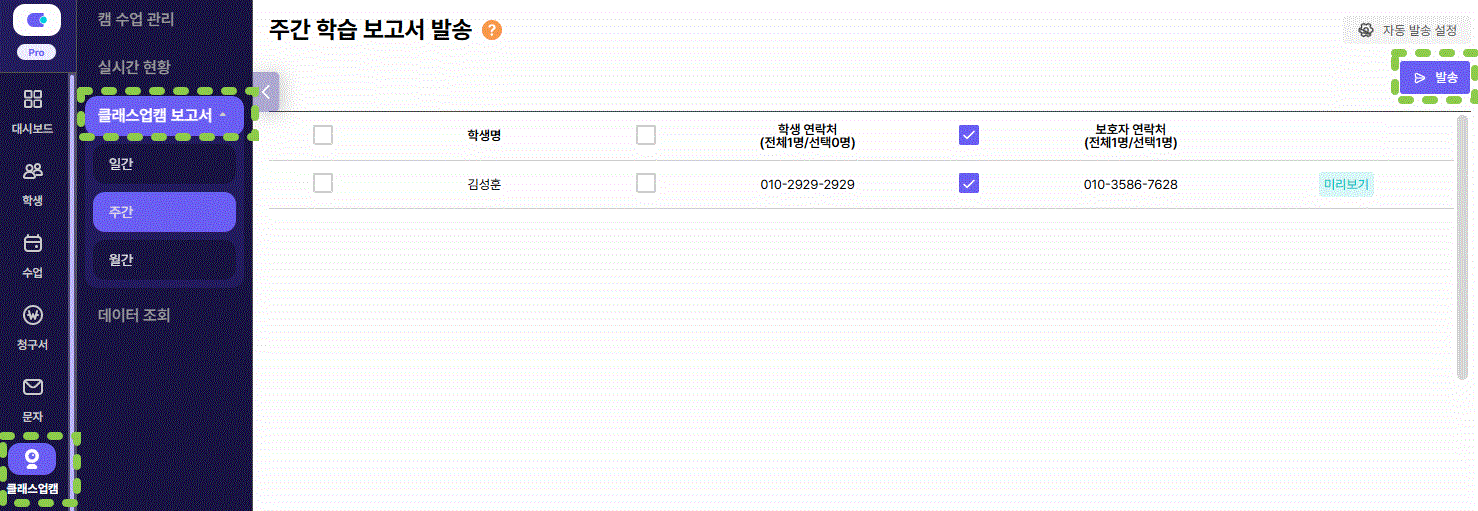
Task: Expand the 데이터 조회 menu
Action: coord(135,315)
